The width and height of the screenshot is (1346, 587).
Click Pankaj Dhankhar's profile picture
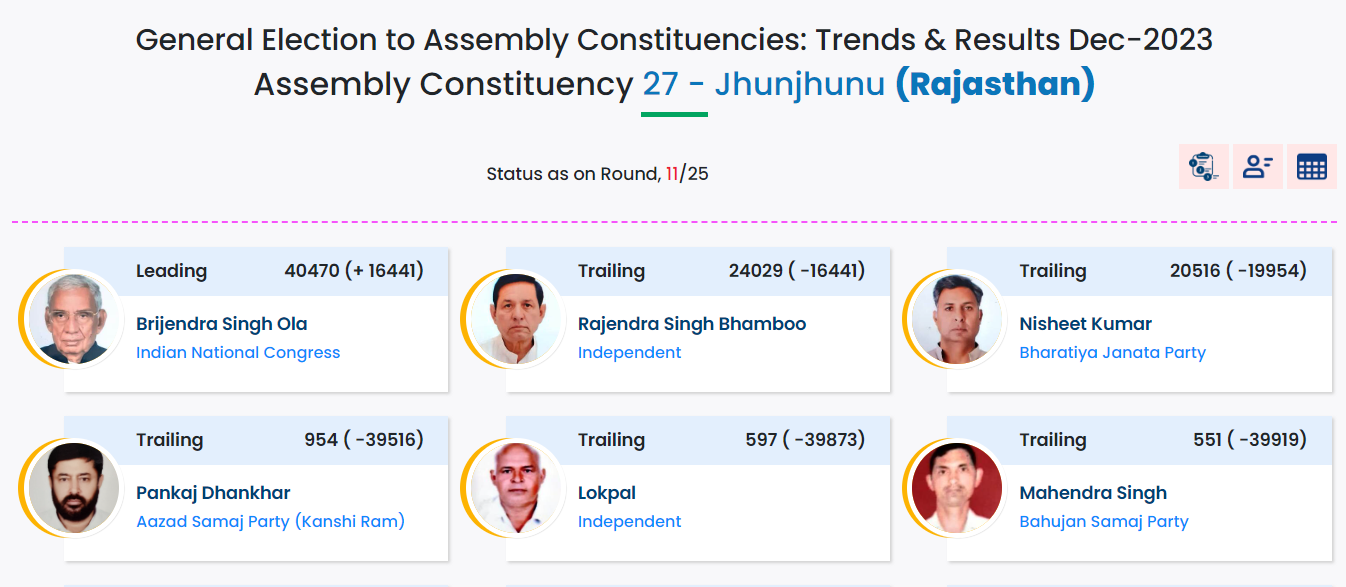[67, 487]
